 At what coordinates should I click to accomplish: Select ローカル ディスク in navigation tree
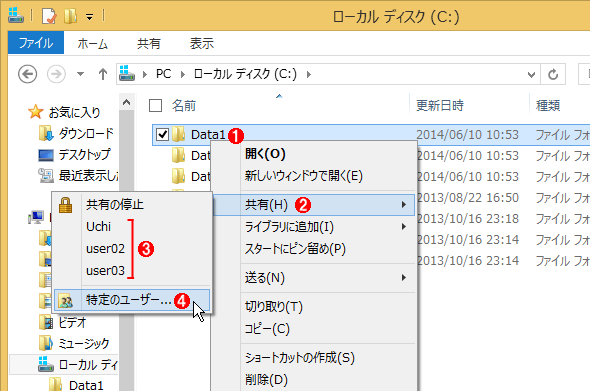[88, 364]
